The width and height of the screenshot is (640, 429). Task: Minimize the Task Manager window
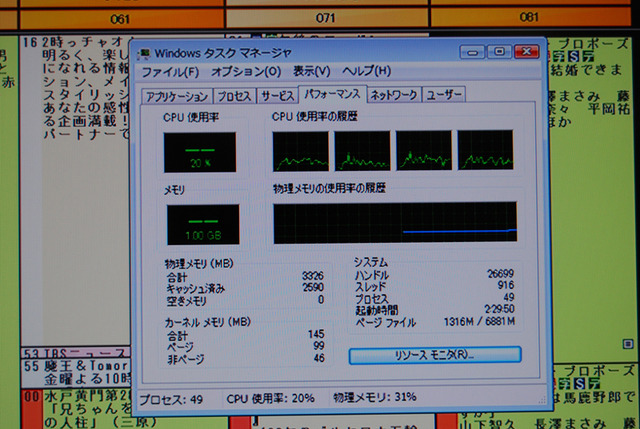472,52
